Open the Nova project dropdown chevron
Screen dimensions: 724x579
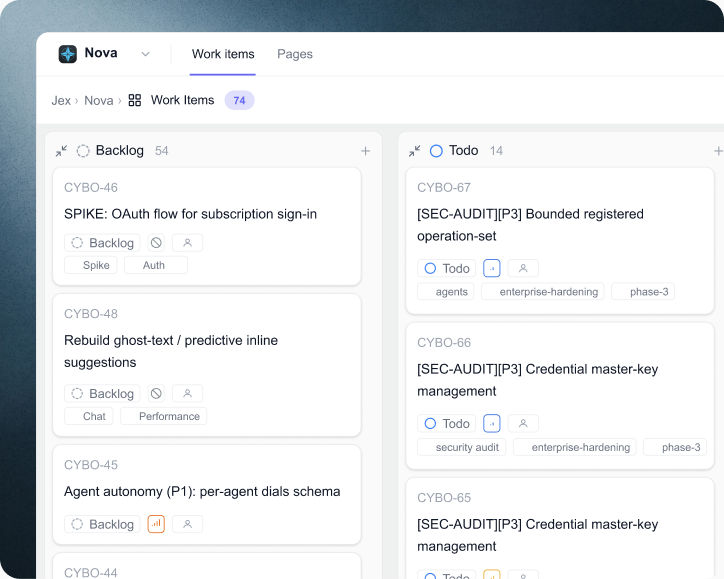[145, 54]
